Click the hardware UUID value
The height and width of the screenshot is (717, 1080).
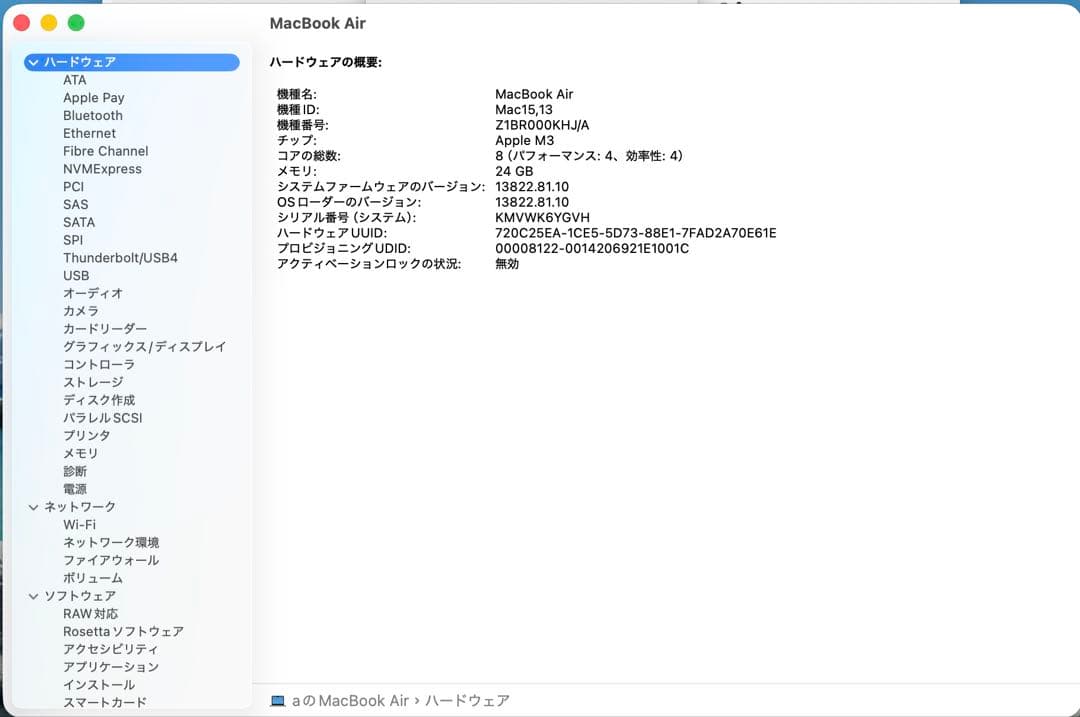[636, 233]
